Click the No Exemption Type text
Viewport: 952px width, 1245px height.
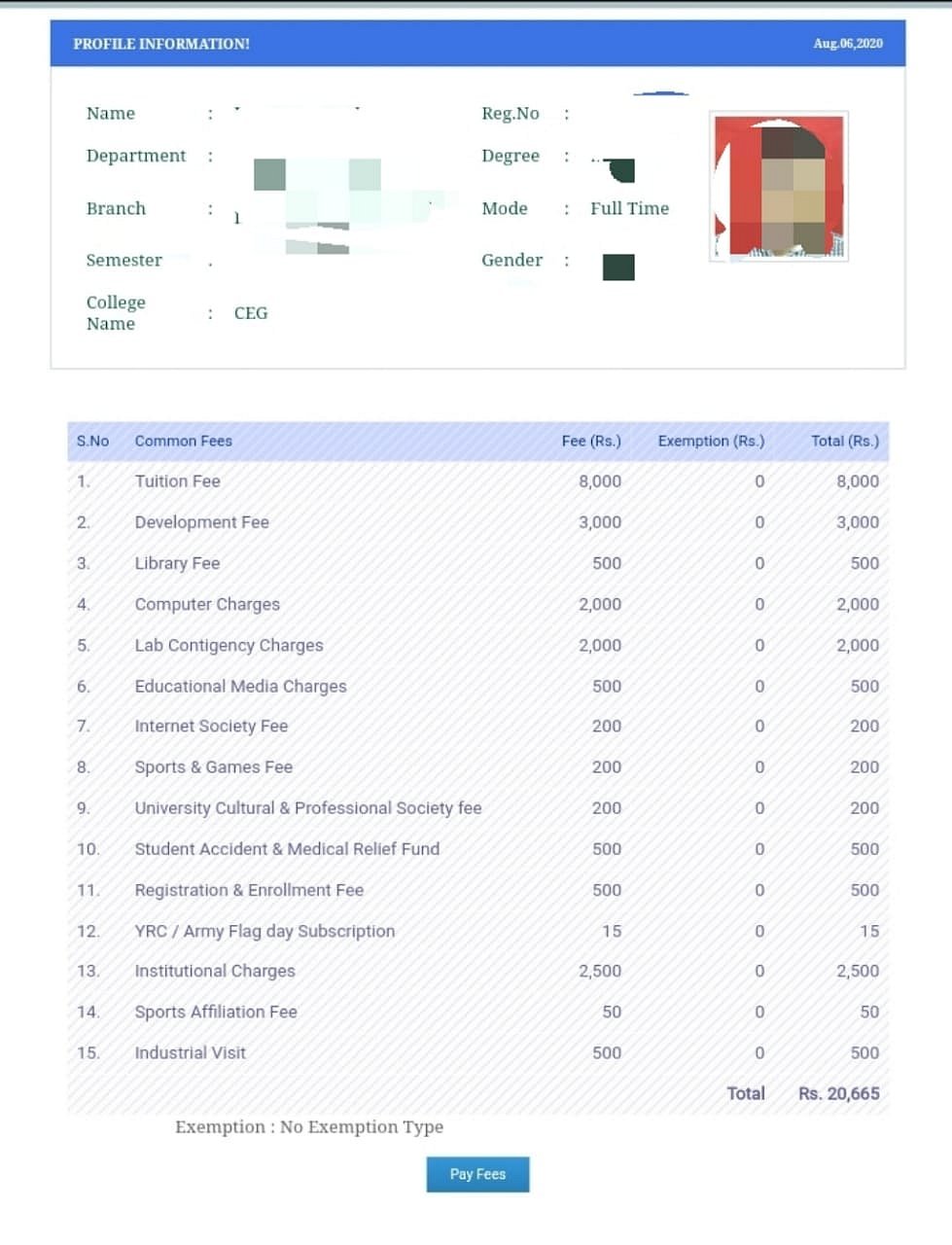click(361, 1127)
